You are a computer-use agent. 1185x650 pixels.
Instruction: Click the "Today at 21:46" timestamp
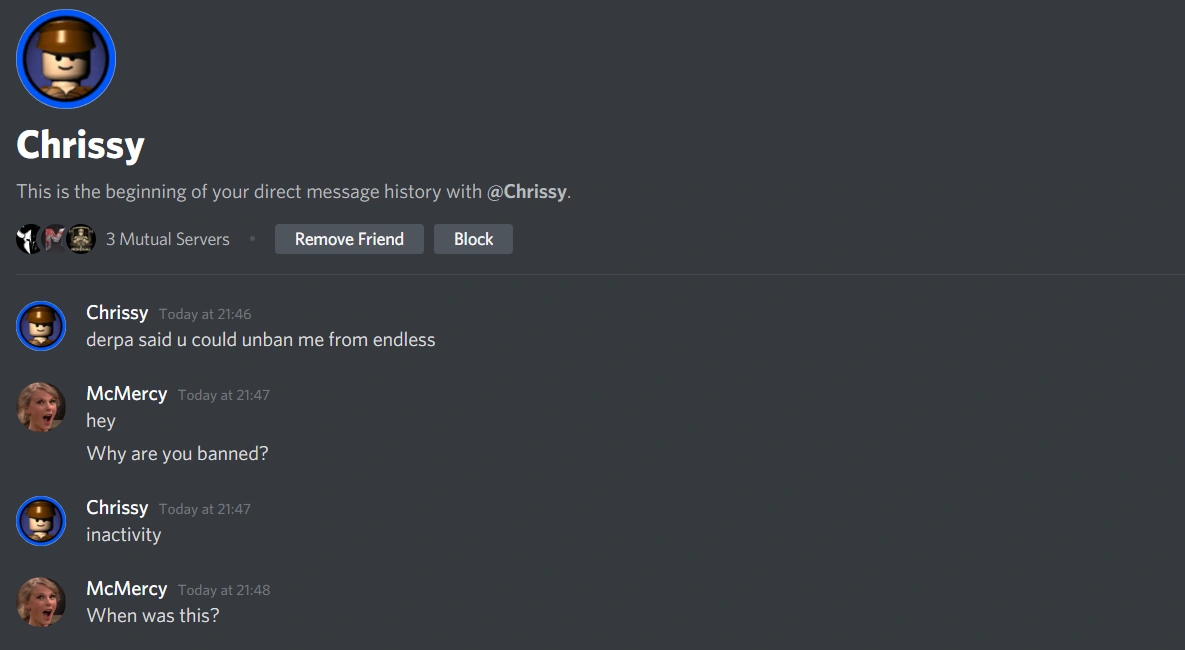205,314
